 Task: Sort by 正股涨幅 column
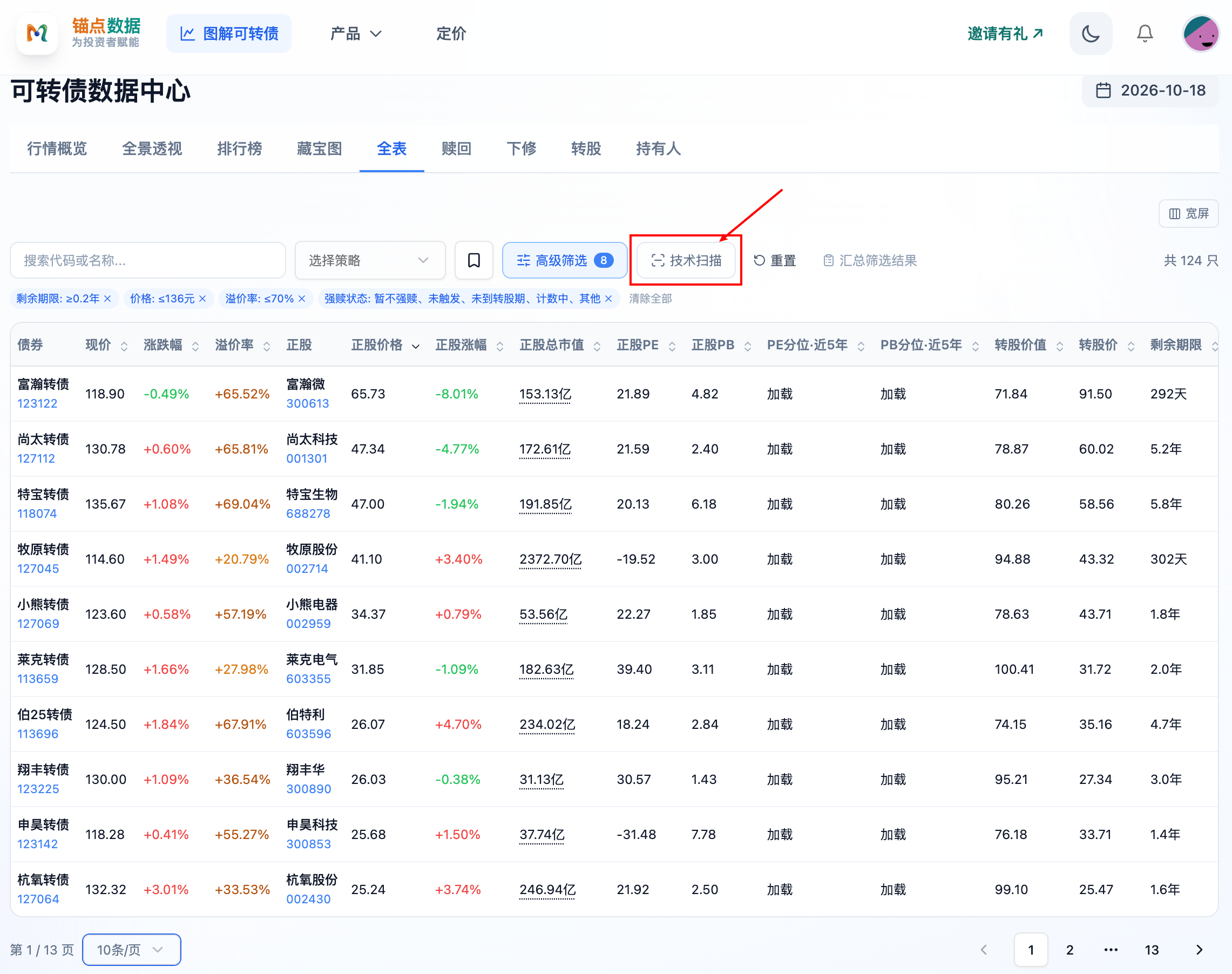pyautogui.click(x=499, y=346)
